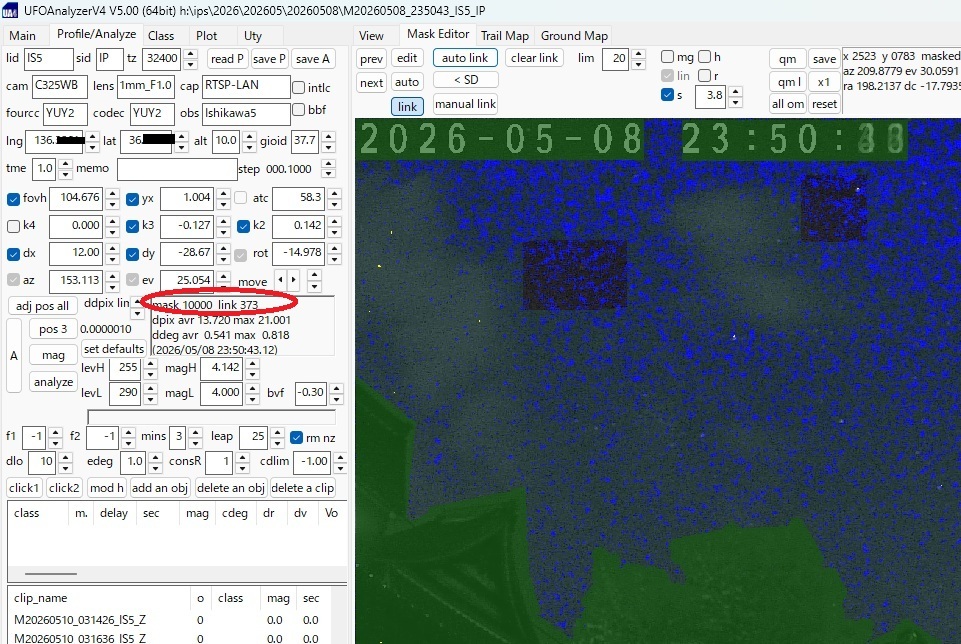Click the all om button

tap(788, 104)
